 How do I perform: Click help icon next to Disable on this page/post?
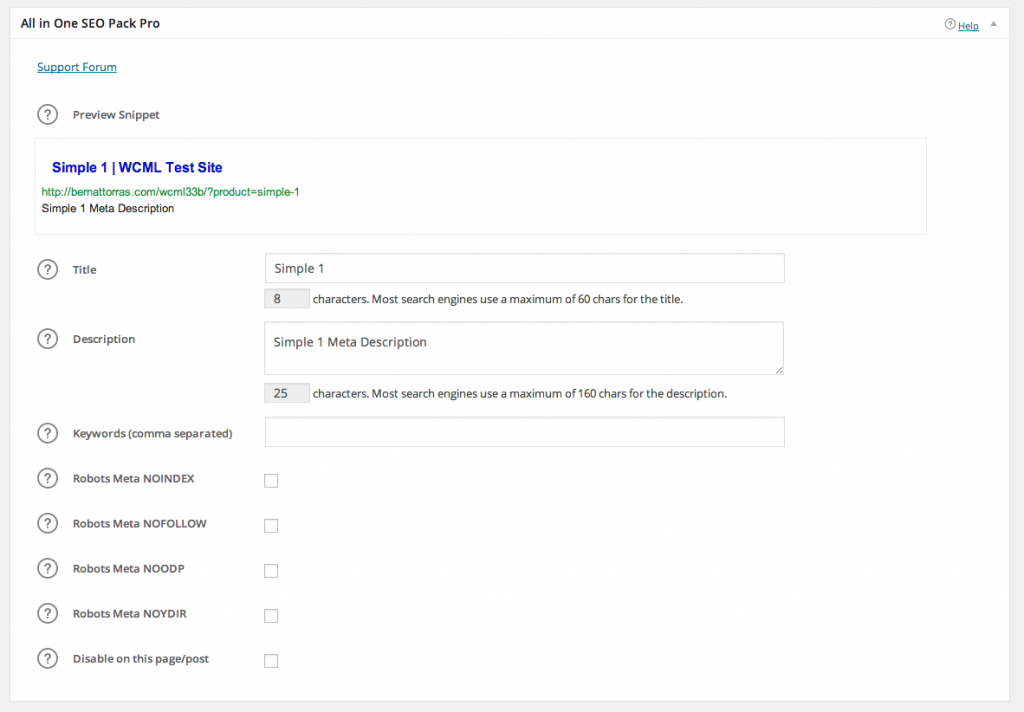[x=47, y=658]
